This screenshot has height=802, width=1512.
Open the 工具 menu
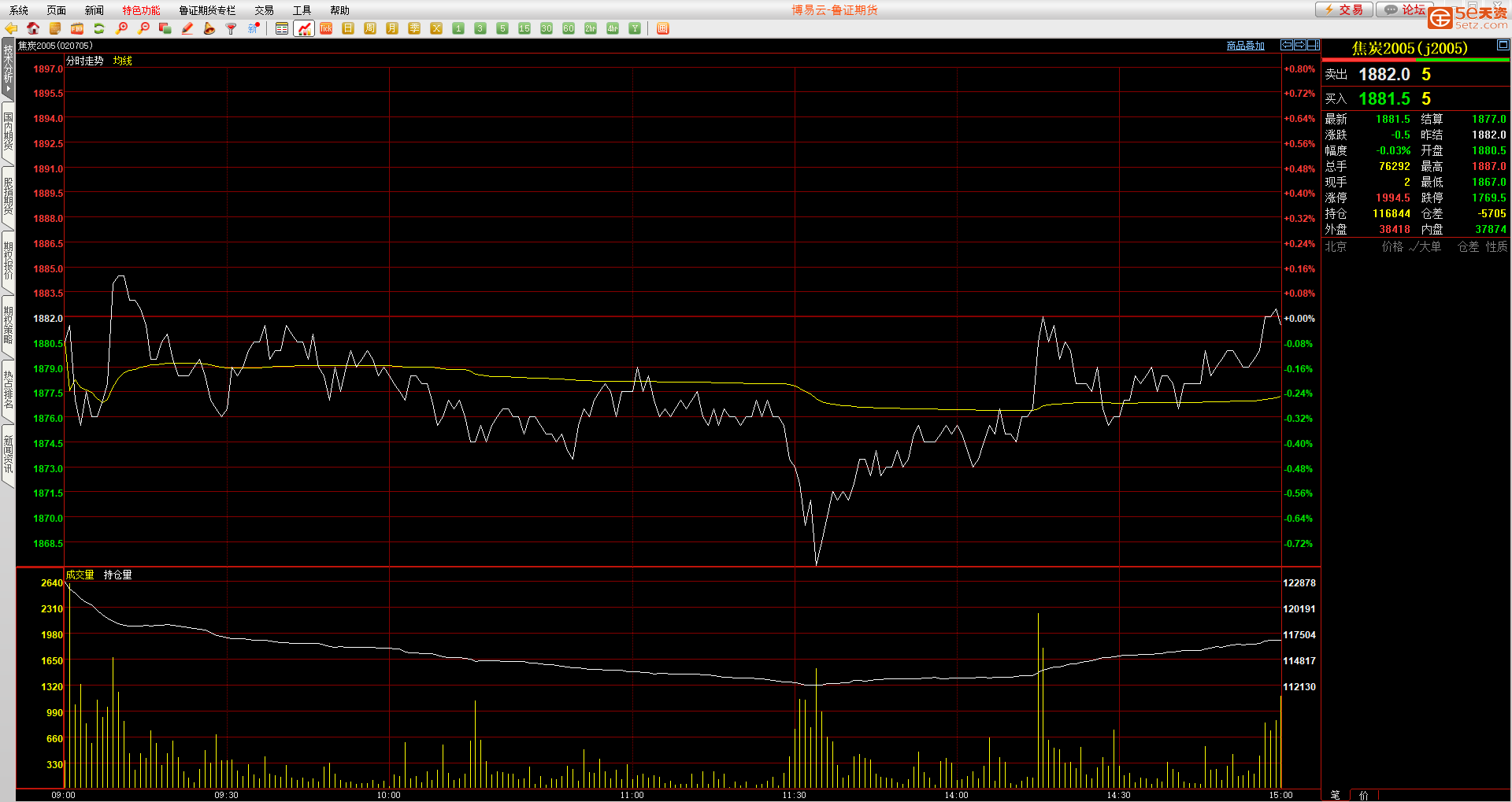tap(302, 10)
